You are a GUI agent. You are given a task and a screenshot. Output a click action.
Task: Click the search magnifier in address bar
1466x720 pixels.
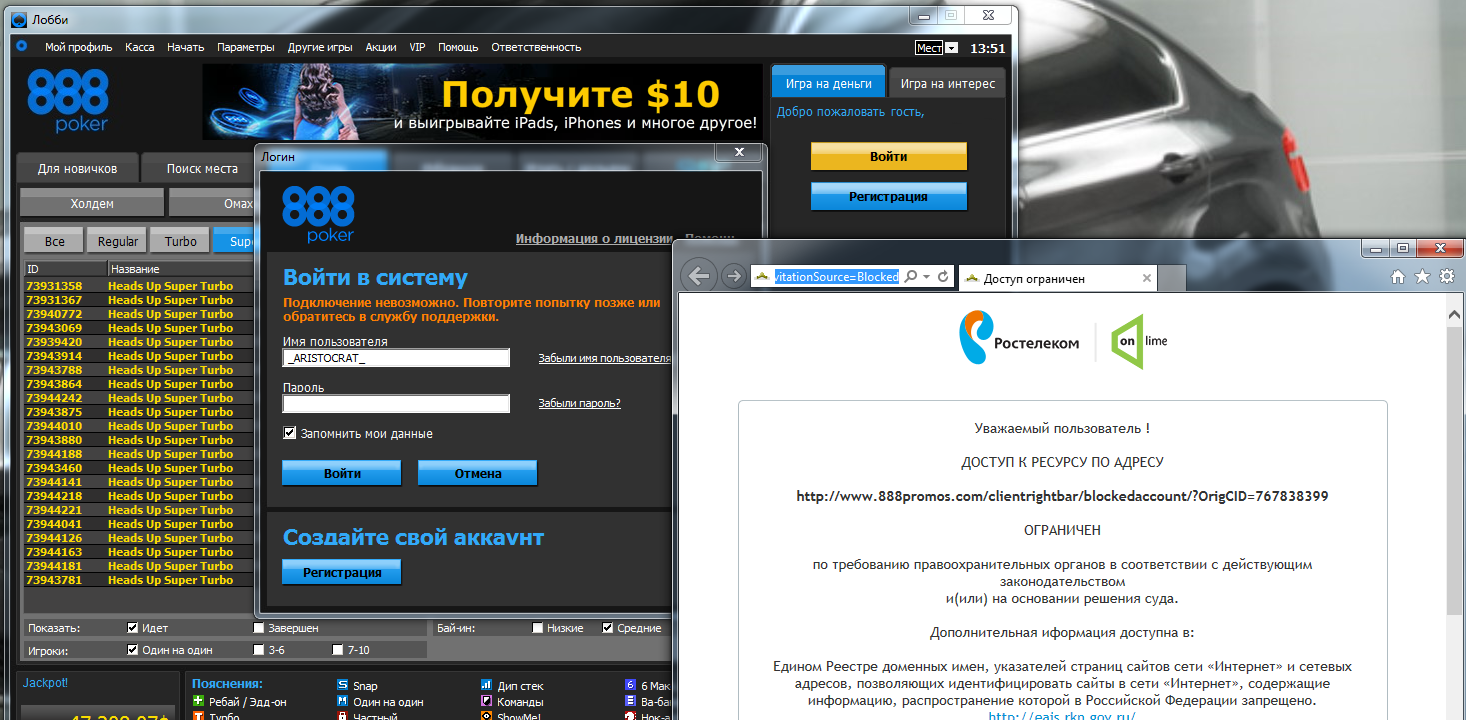(911, 276)
